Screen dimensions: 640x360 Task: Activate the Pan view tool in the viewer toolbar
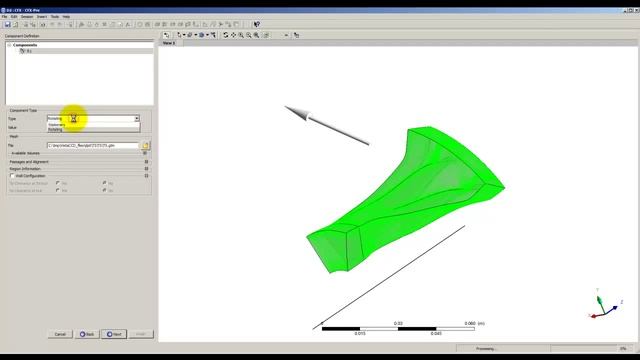233,35
